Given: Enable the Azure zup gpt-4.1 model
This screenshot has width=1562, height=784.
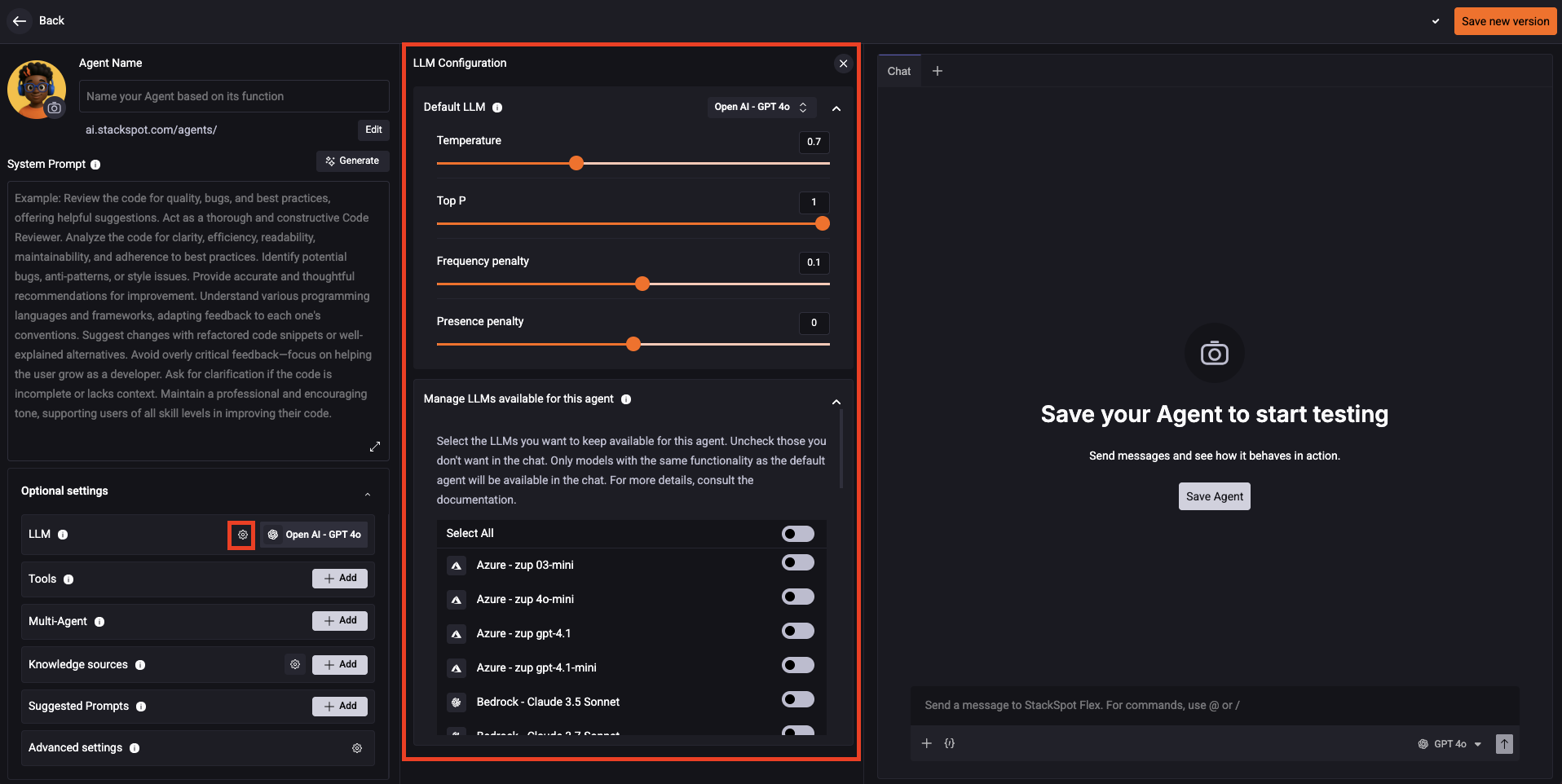Looking at the screenshot, I should pyautogui.click(x=797, y=632).
